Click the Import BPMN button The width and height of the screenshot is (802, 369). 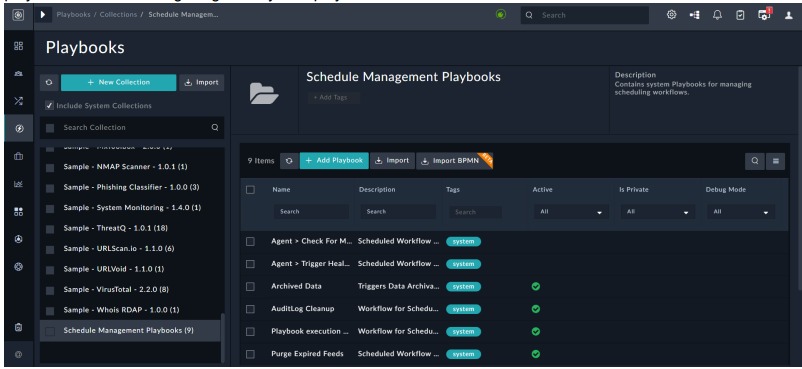click(x=454, y=161)
